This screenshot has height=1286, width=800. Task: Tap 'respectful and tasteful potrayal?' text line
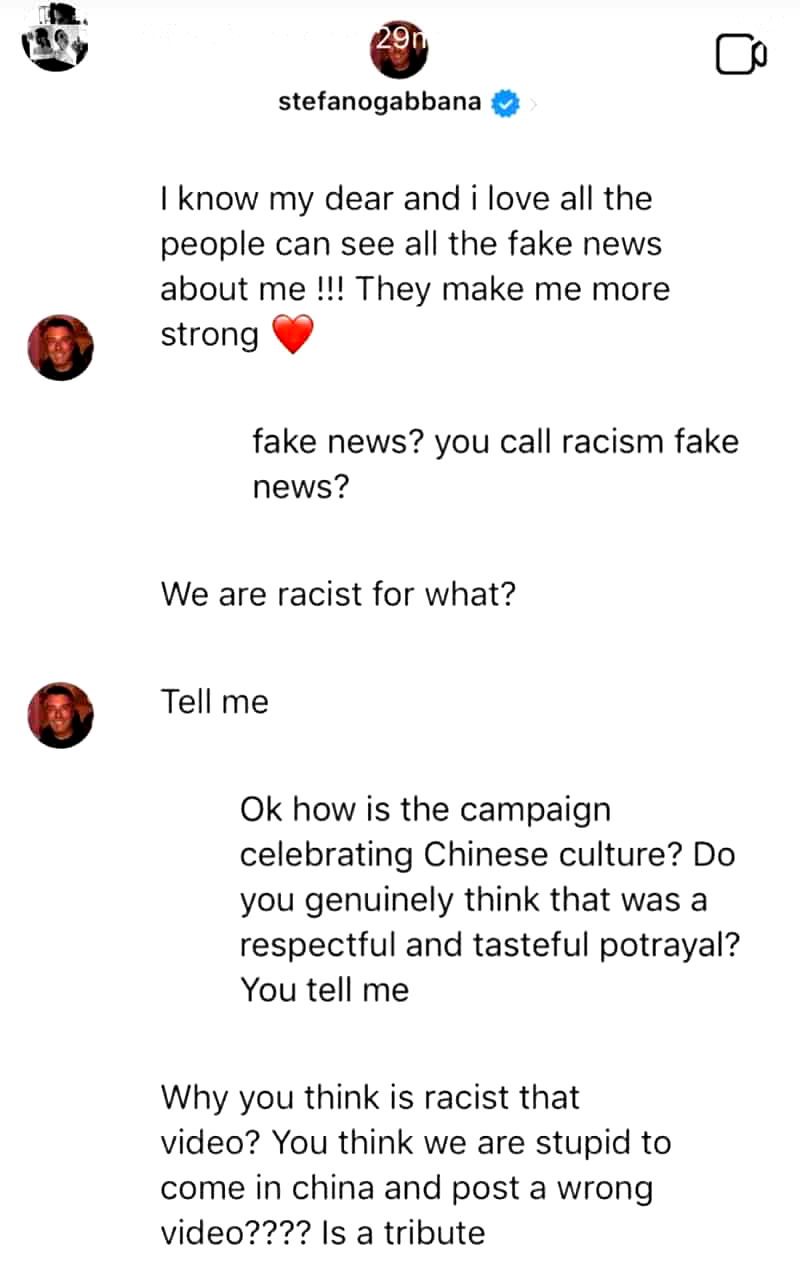tap(489, 945)
